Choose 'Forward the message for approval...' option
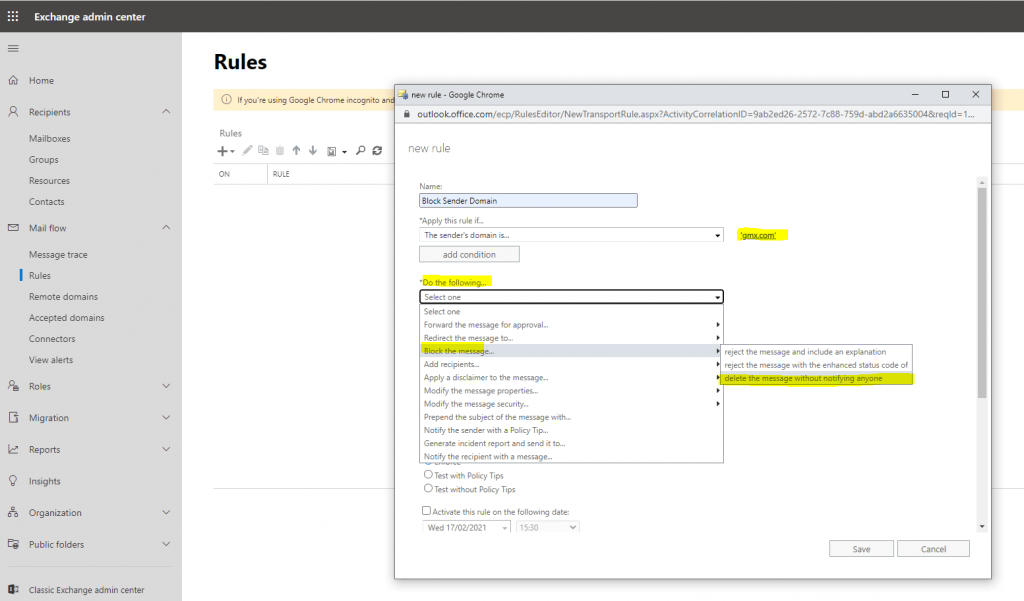1024x601 pixels. click(571, 325)
